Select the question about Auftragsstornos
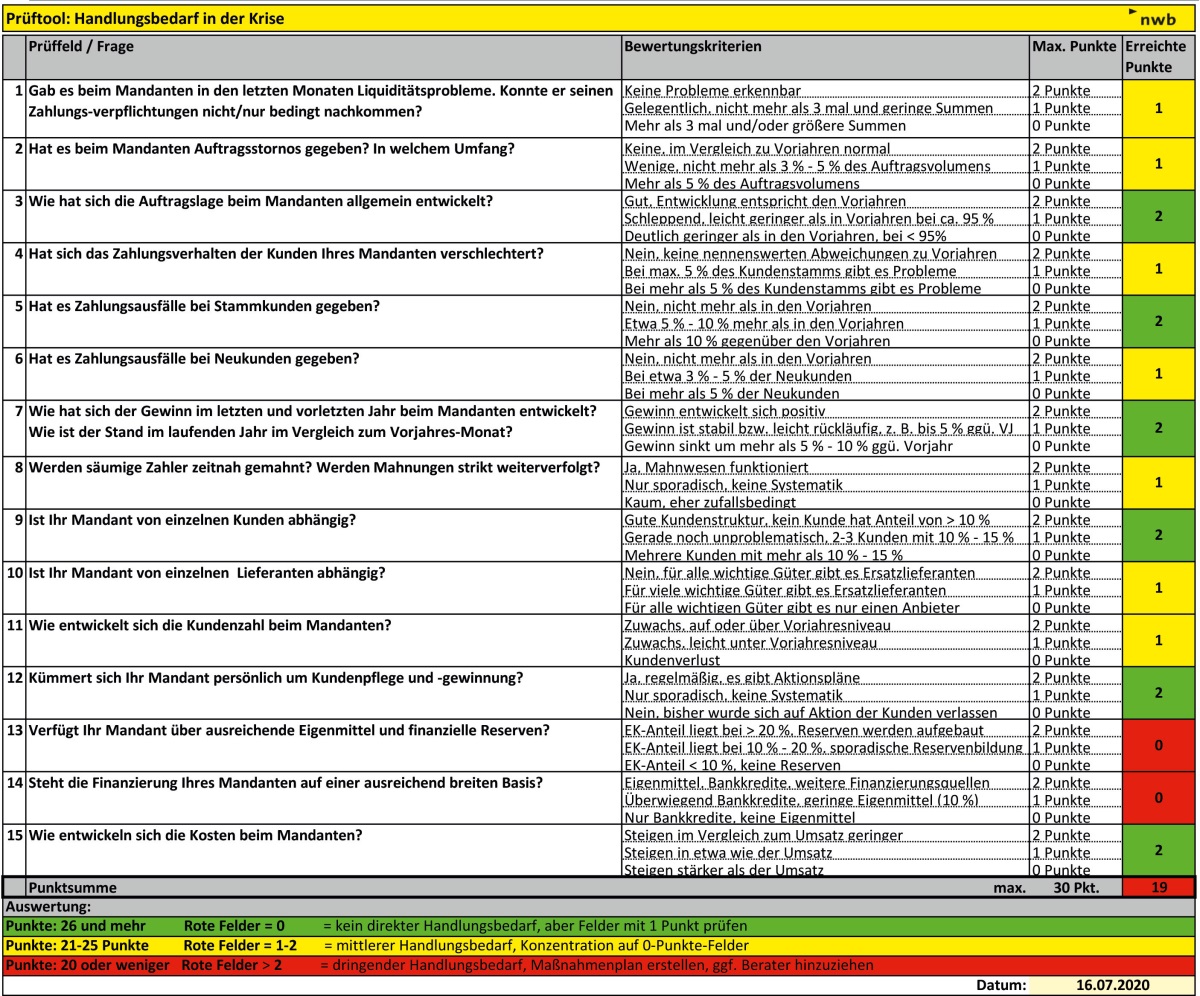 [272, 148]
